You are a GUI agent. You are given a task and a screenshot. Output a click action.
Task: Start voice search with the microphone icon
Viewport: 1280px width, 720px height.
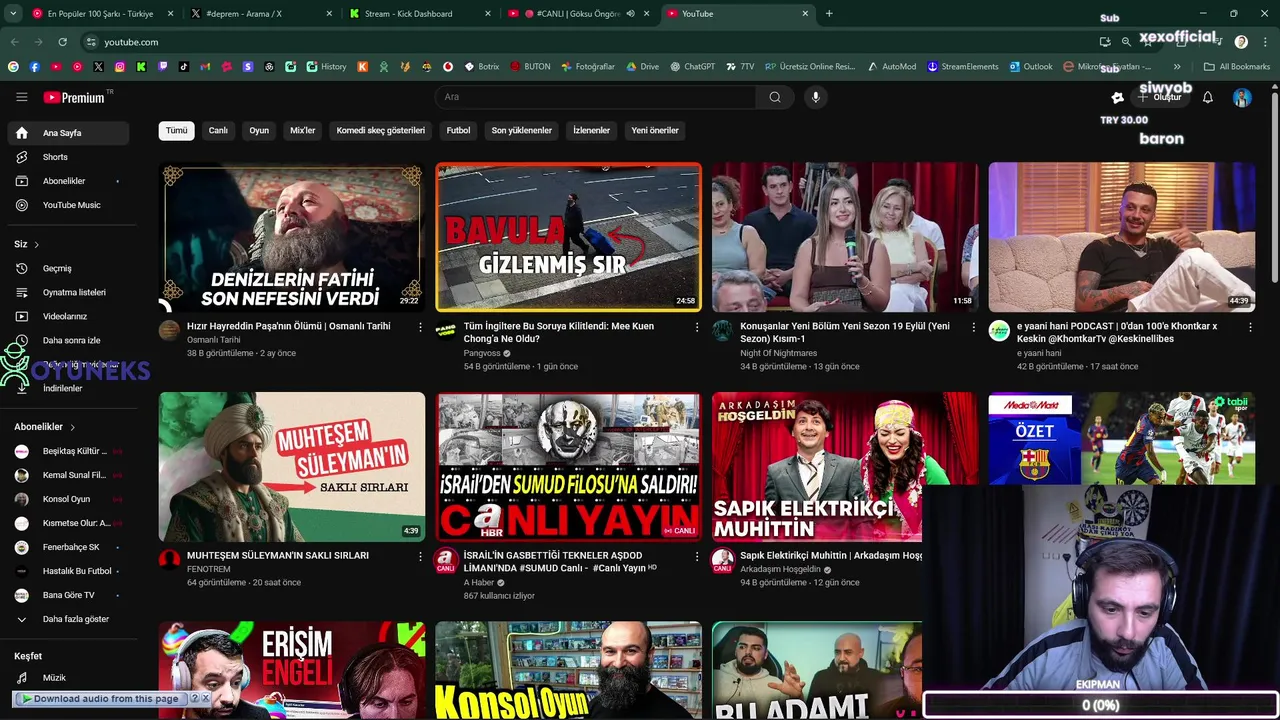click(x=816, y=97)
